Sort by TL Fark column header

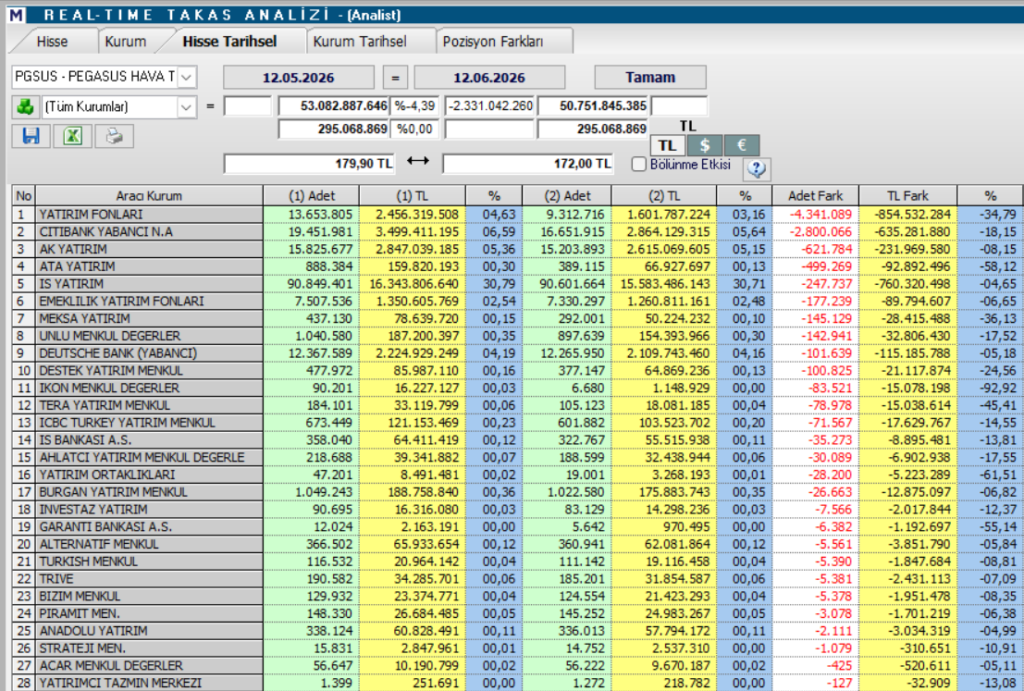click(908, 195)
